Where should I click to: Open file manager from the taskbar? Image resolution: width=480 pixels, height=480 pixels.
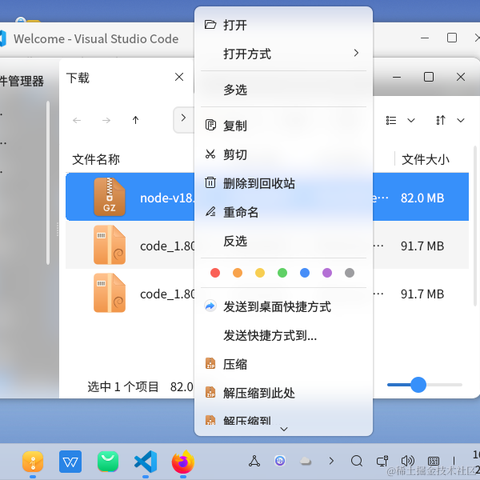(33, 462)
